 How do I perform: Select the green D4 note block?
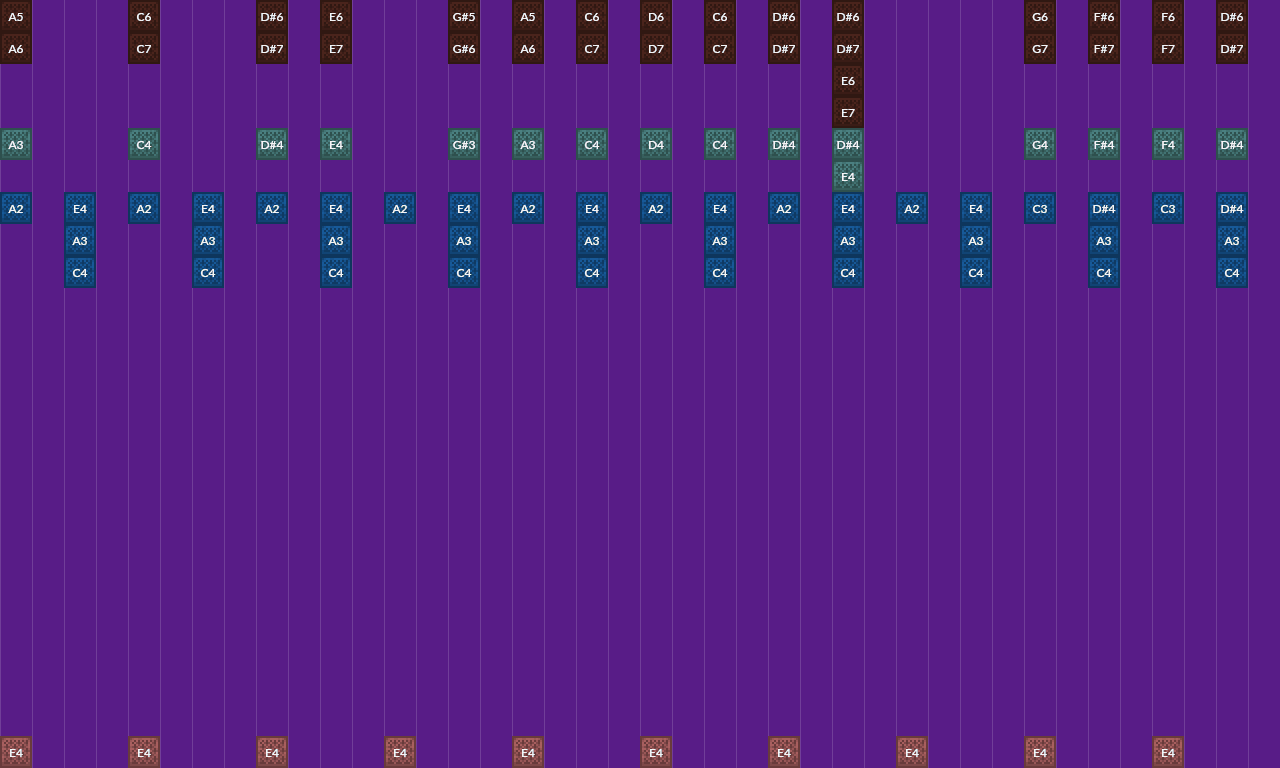(x=656, y=144)
